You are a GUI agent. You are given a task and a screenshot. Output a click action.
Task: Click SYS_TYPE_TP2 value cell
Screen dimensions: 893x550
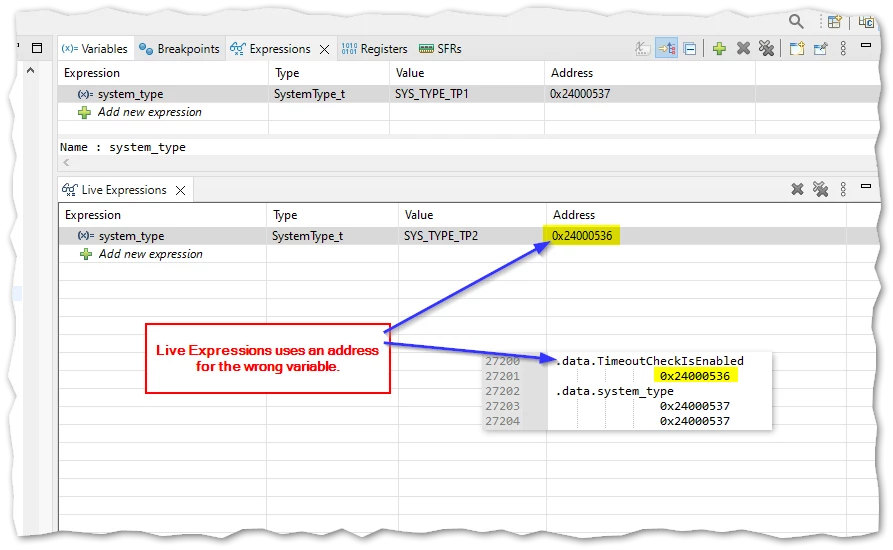click(441, 236)
